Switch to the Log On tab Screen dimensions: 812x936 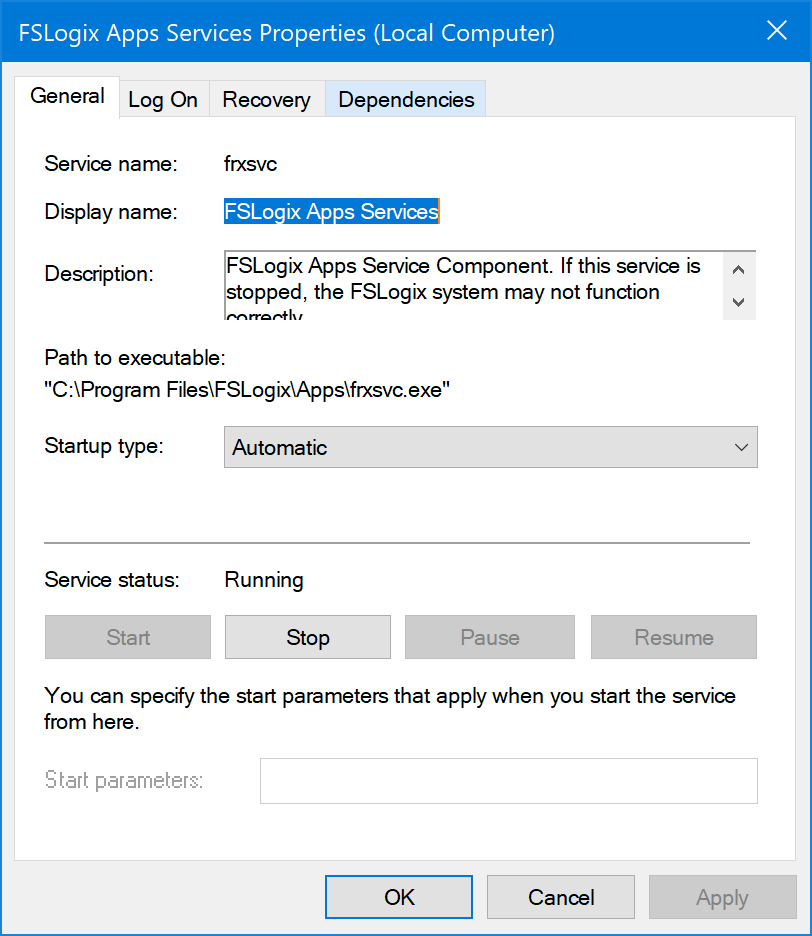(x=163, y=98)
